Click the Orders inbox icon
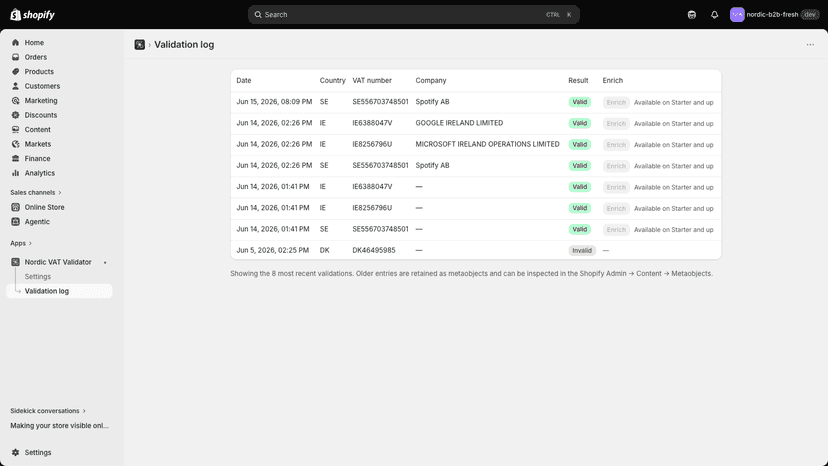828x466 pixels. 15,57
